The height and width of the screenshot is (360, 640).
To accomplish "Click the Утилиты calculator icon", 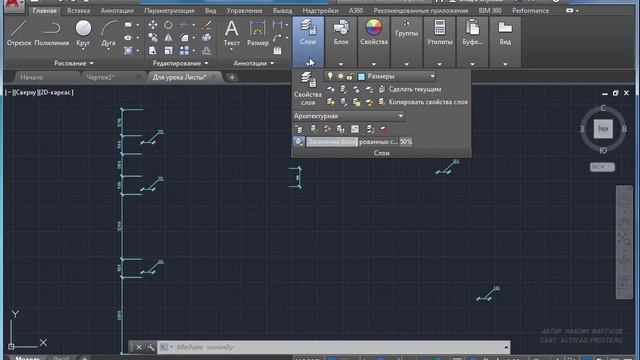I will click(439, 33).
